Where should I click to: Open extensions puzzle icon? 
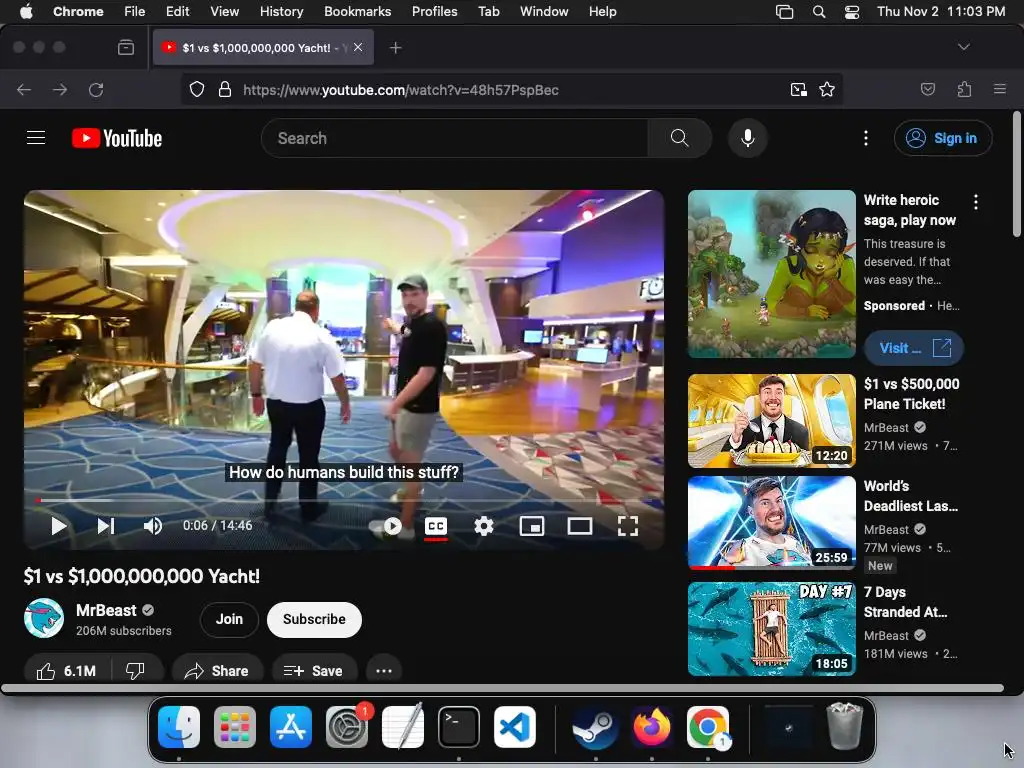click(965, 89)
